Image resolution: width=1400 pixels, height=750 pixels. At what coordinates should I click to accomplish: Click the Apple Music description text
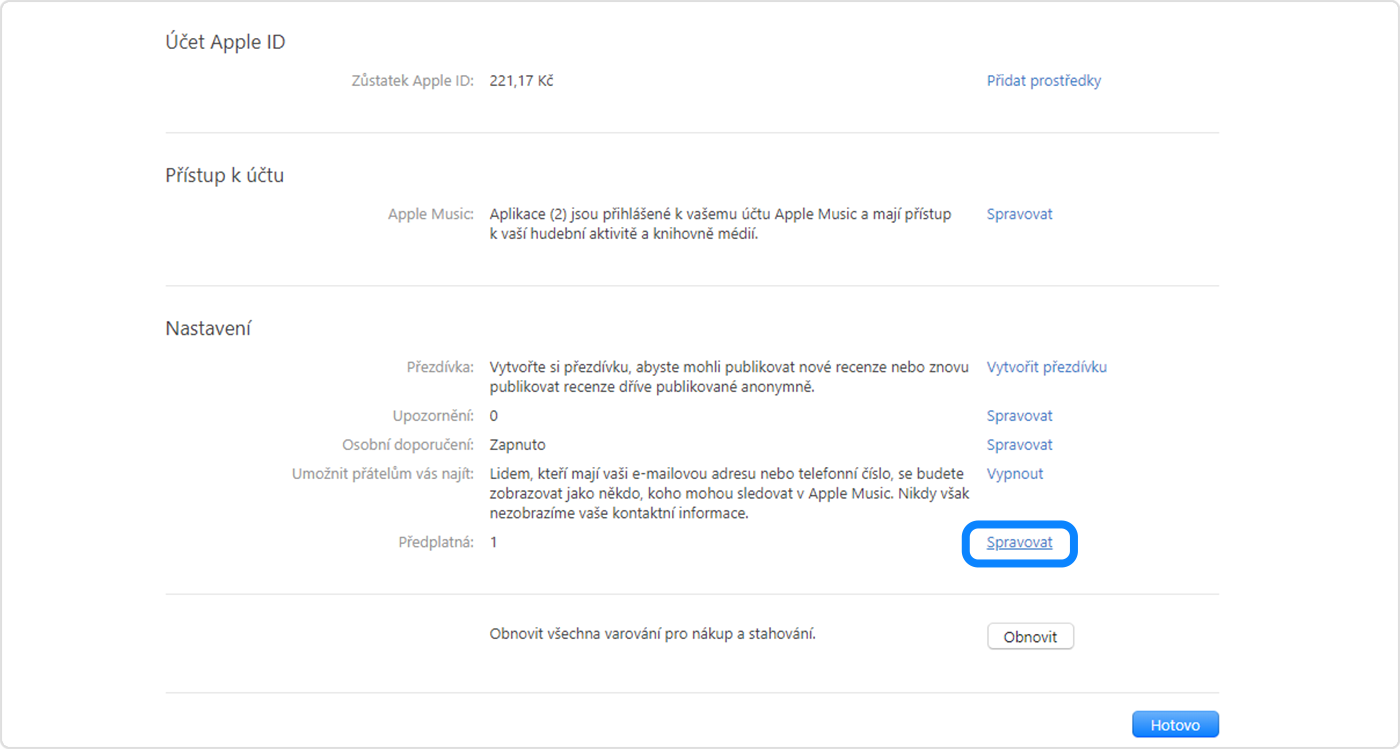720,224
